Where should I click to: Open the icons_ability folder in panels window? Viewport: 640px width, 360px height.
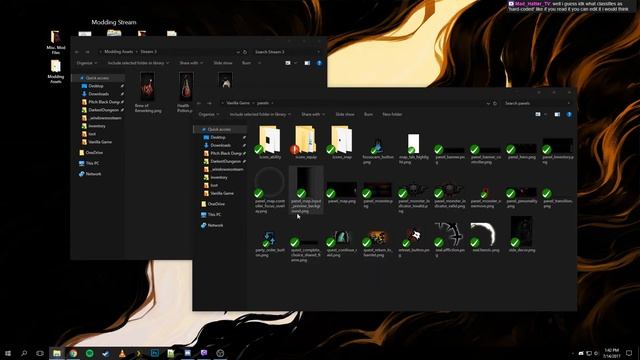pyautogui.click(x=269, y=142)
